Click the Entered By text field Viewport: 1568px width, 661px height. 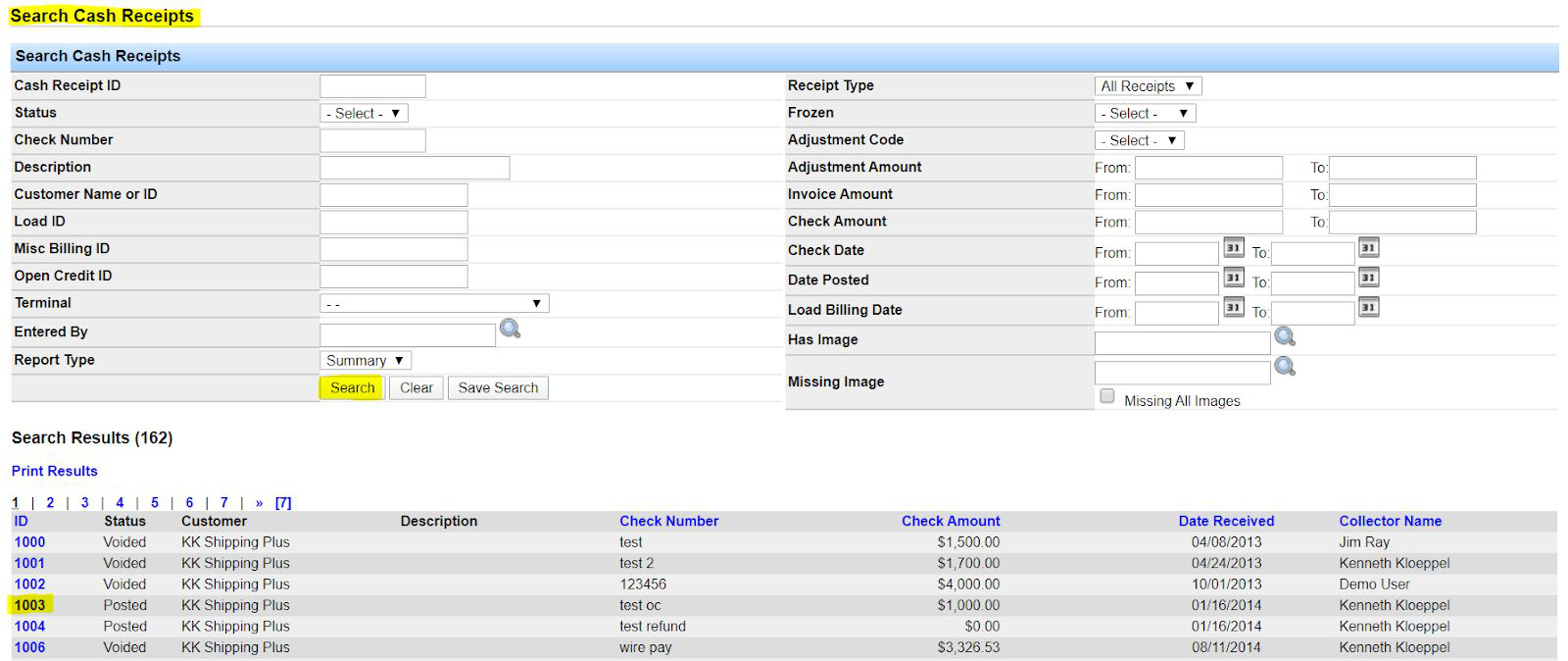(408, 335)
